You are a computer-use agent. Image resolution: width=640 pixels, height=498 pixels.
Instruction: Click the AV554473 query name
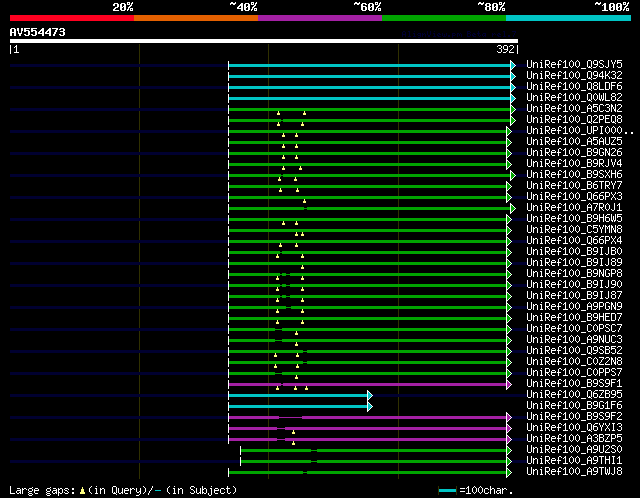38,32
